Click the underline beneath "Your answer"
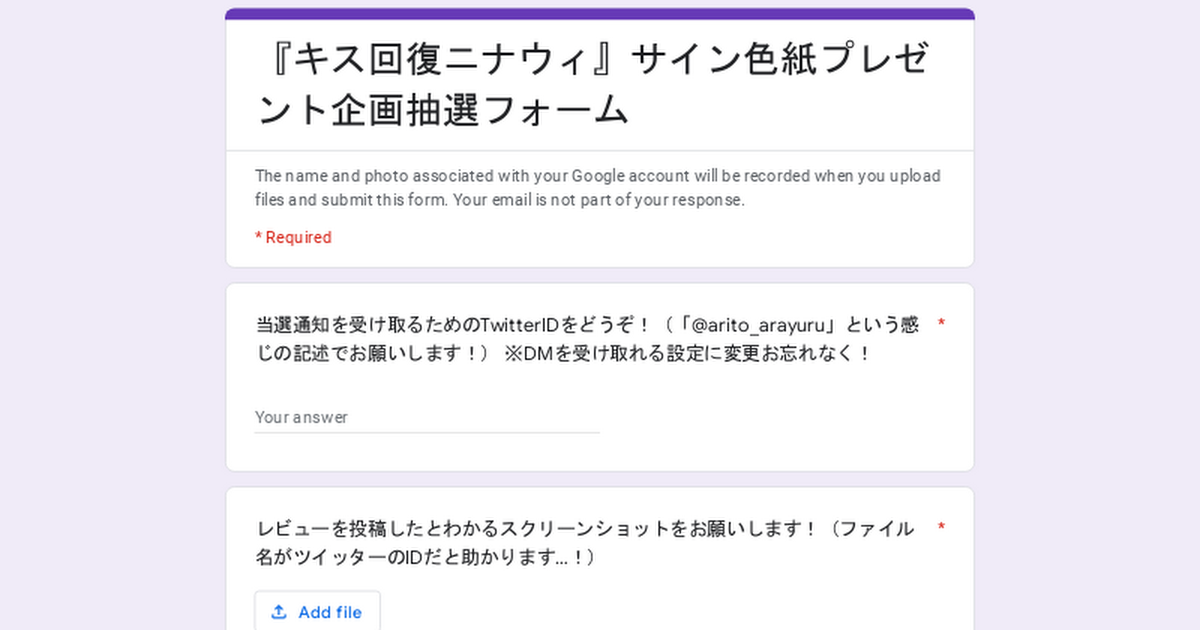Viewport: 1200px width, 630px height. [427, 433]
